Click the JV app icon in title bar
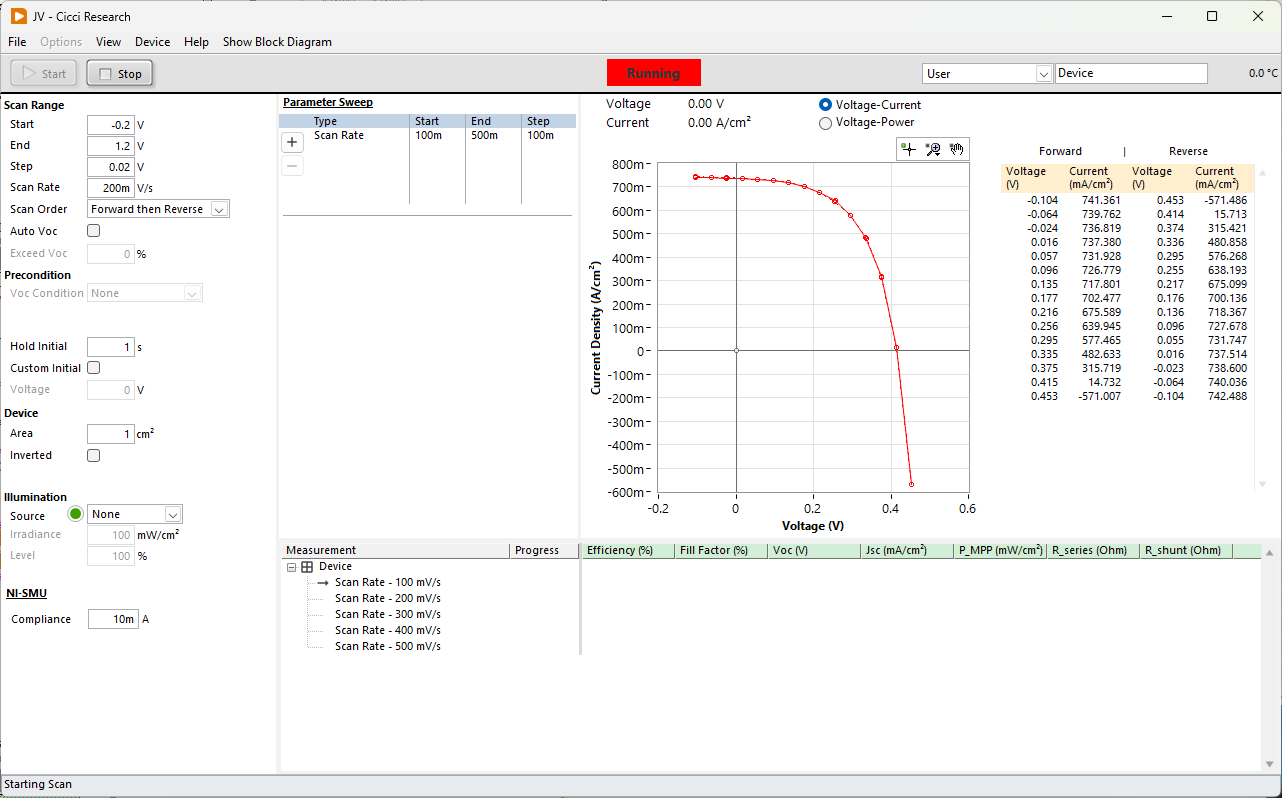This screenshot has width=1282, height=798. [18, 16]
